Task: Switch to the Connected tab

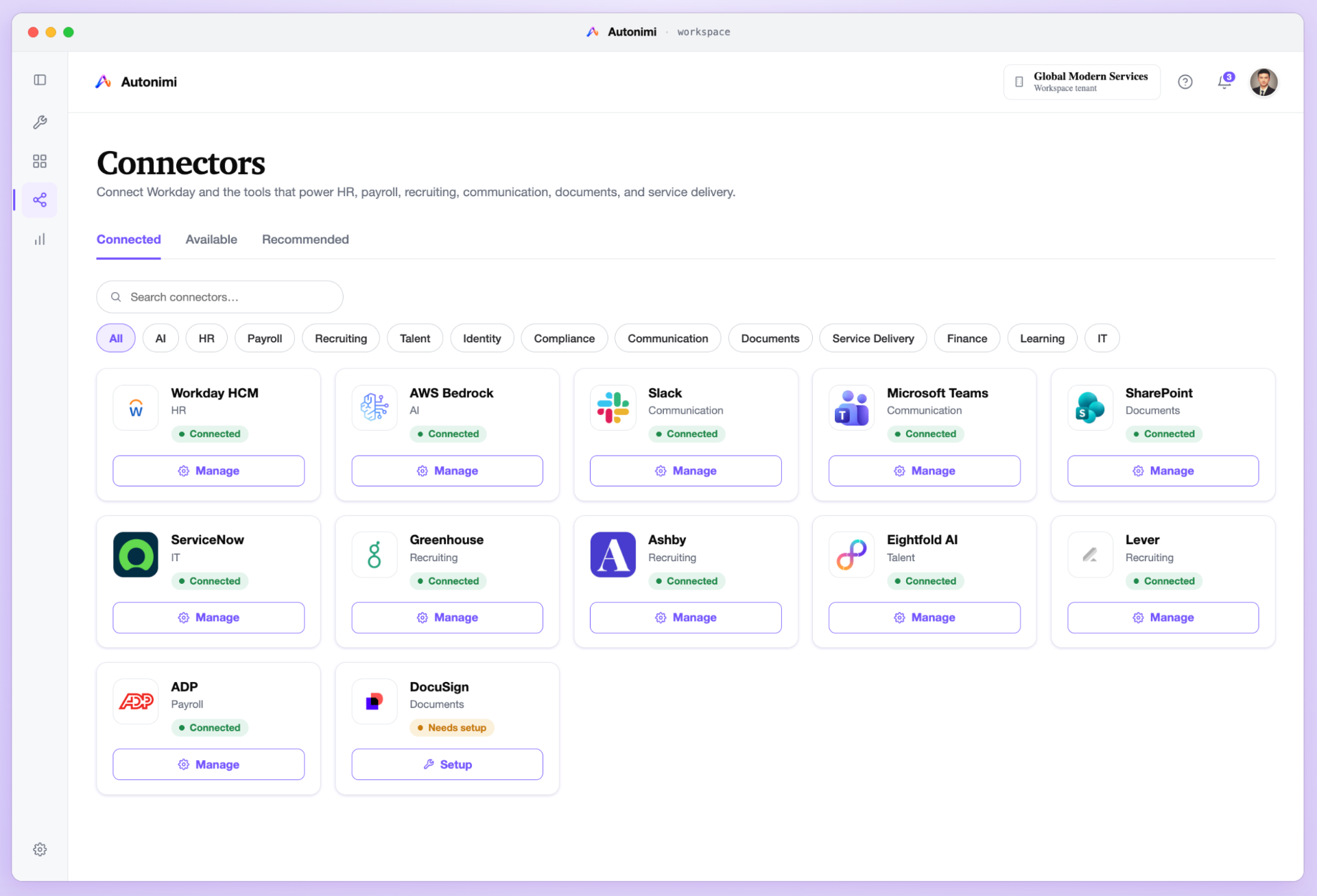Action: pos(129,239)
